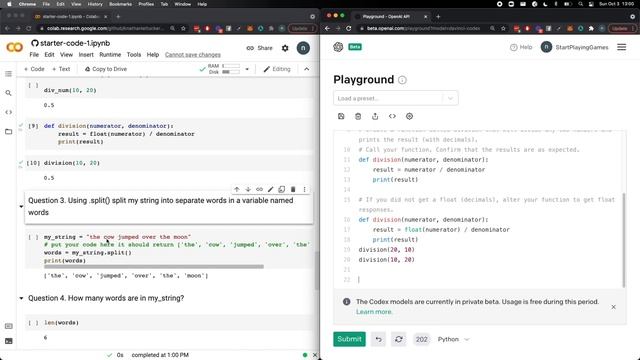This screenshot has height=360, width=640.
Task: Click the OpenAI logo
Action: pyautogui.click(x=338, y=47)
